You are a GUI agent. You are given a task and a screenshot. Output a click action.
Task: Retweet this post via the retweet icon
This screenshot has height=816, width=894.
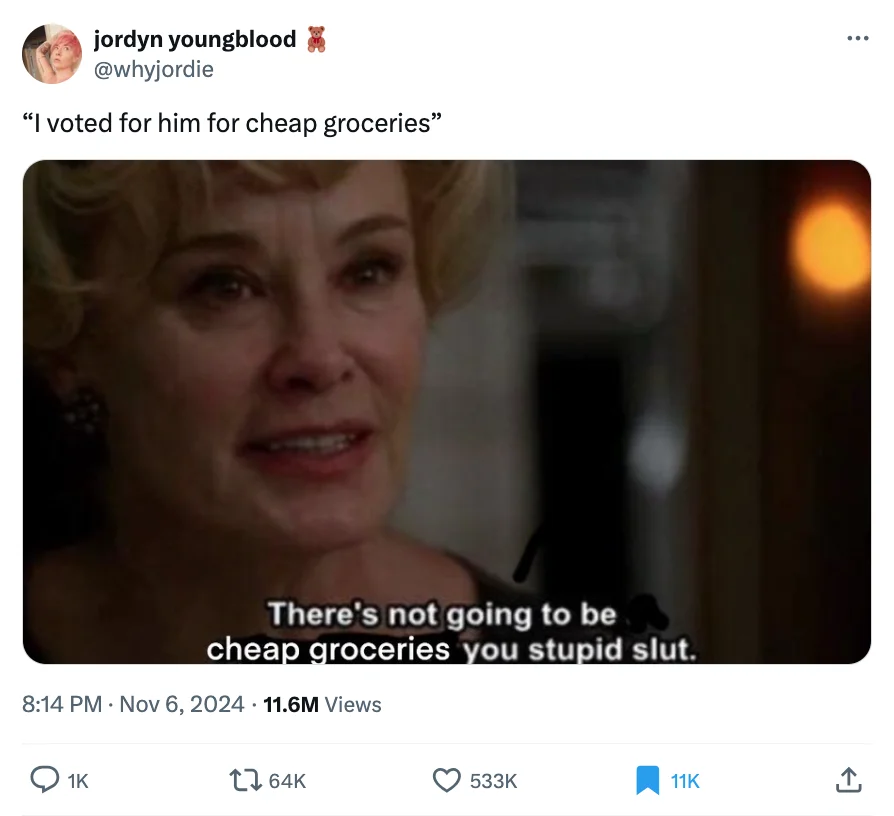(x=245, y=780)
